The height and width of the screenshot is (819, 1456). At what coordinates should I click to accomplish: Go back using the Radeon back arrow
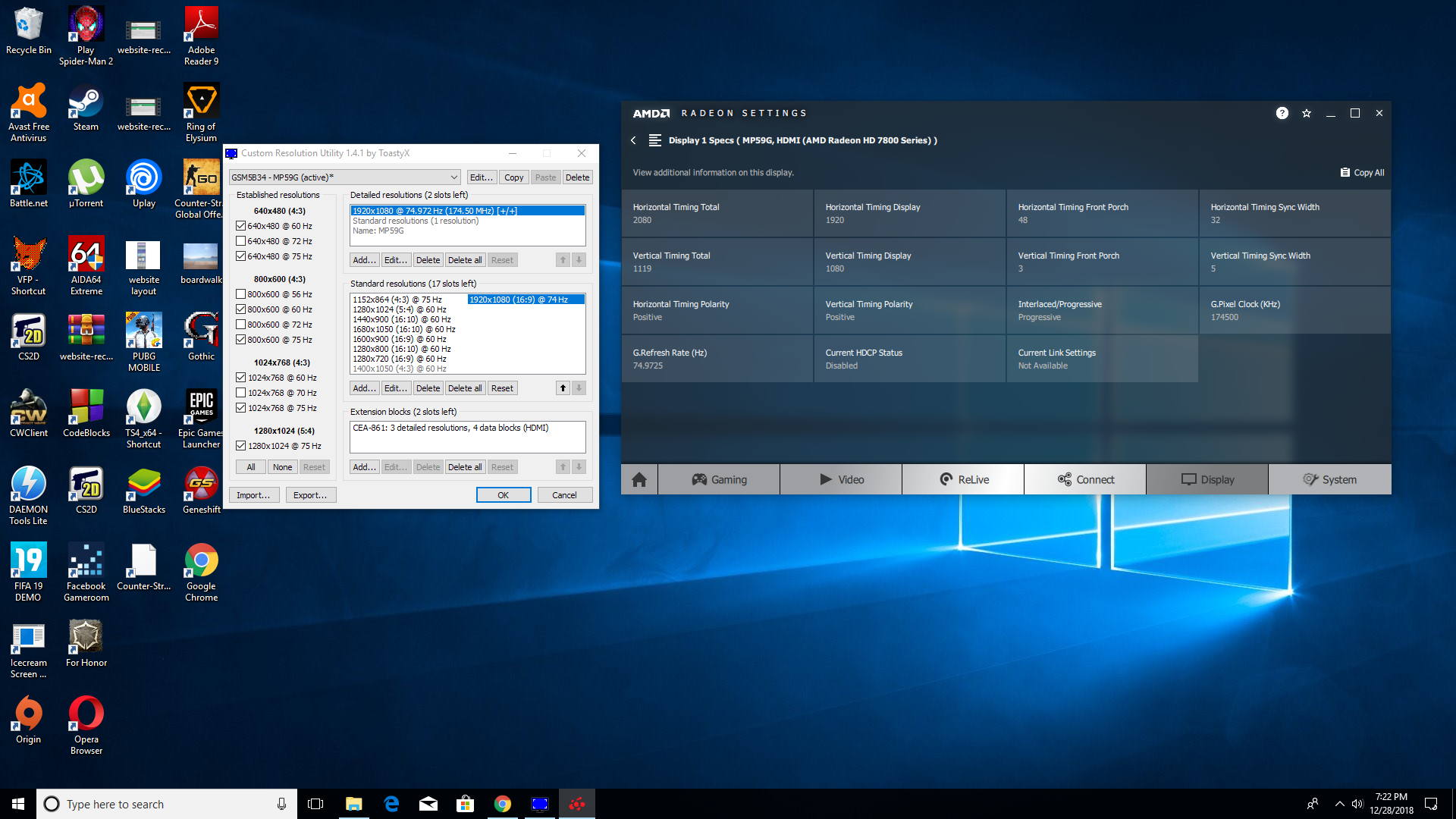click(x=633, y=140)
